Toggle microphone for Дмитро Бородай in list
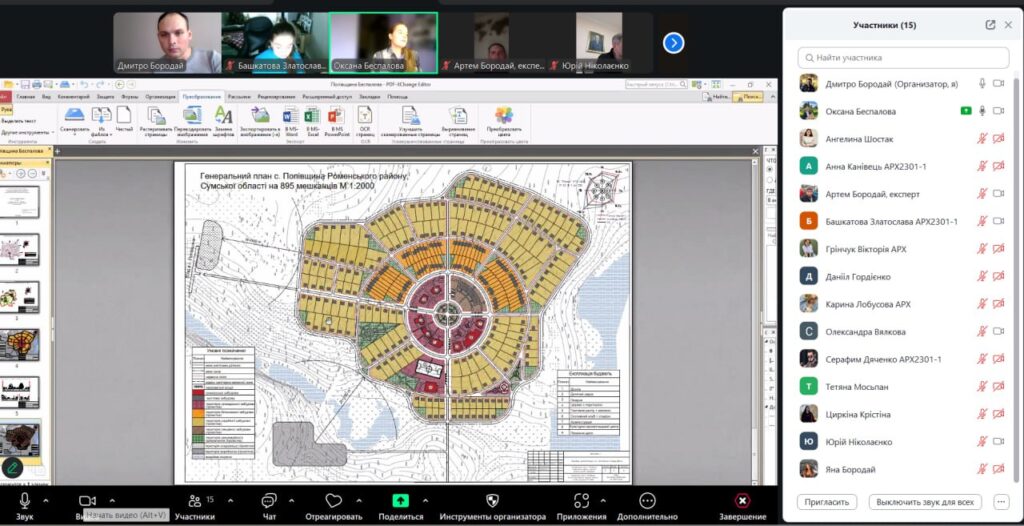Screen dimensions: 1024x526 point(982,84)
